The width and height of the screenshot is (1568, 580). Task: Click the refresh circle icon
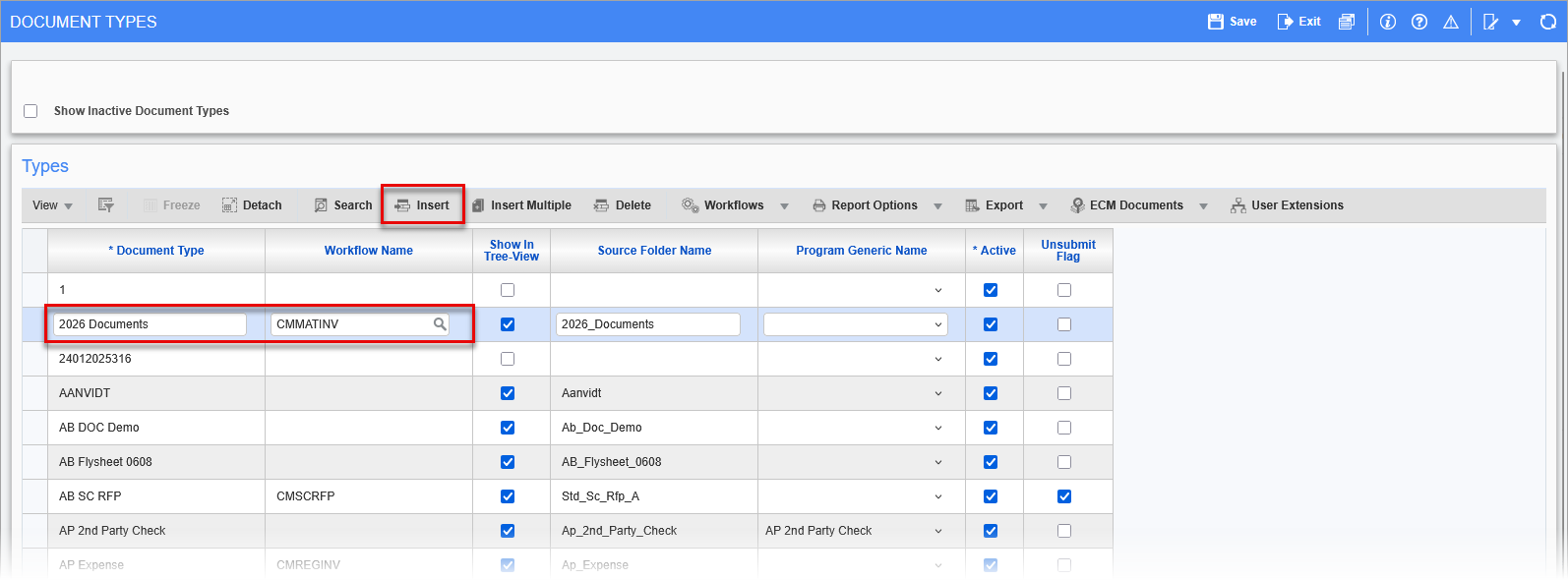1548,22
